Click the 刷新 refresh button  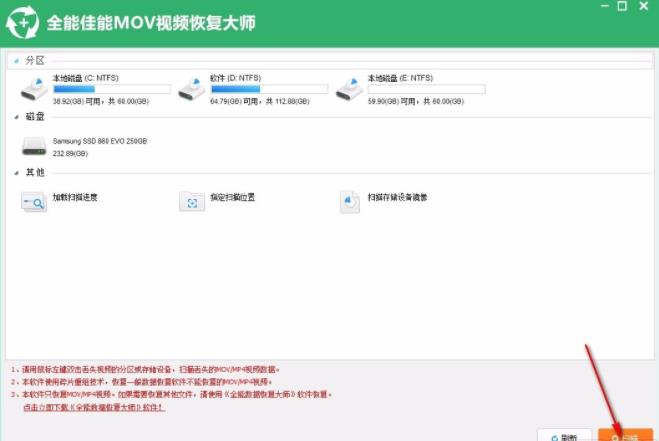[x=561, y=436]
